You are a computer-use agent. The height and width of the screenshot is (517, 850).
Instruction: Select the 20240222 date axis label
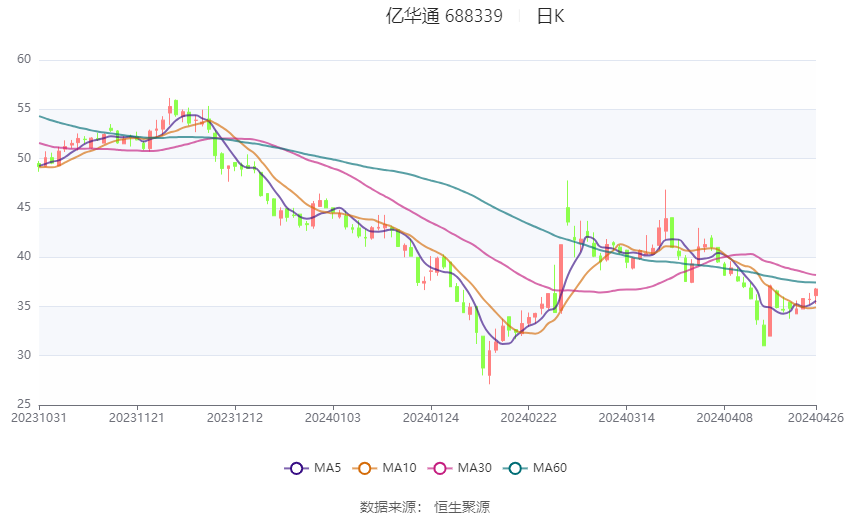coord(528,418)
